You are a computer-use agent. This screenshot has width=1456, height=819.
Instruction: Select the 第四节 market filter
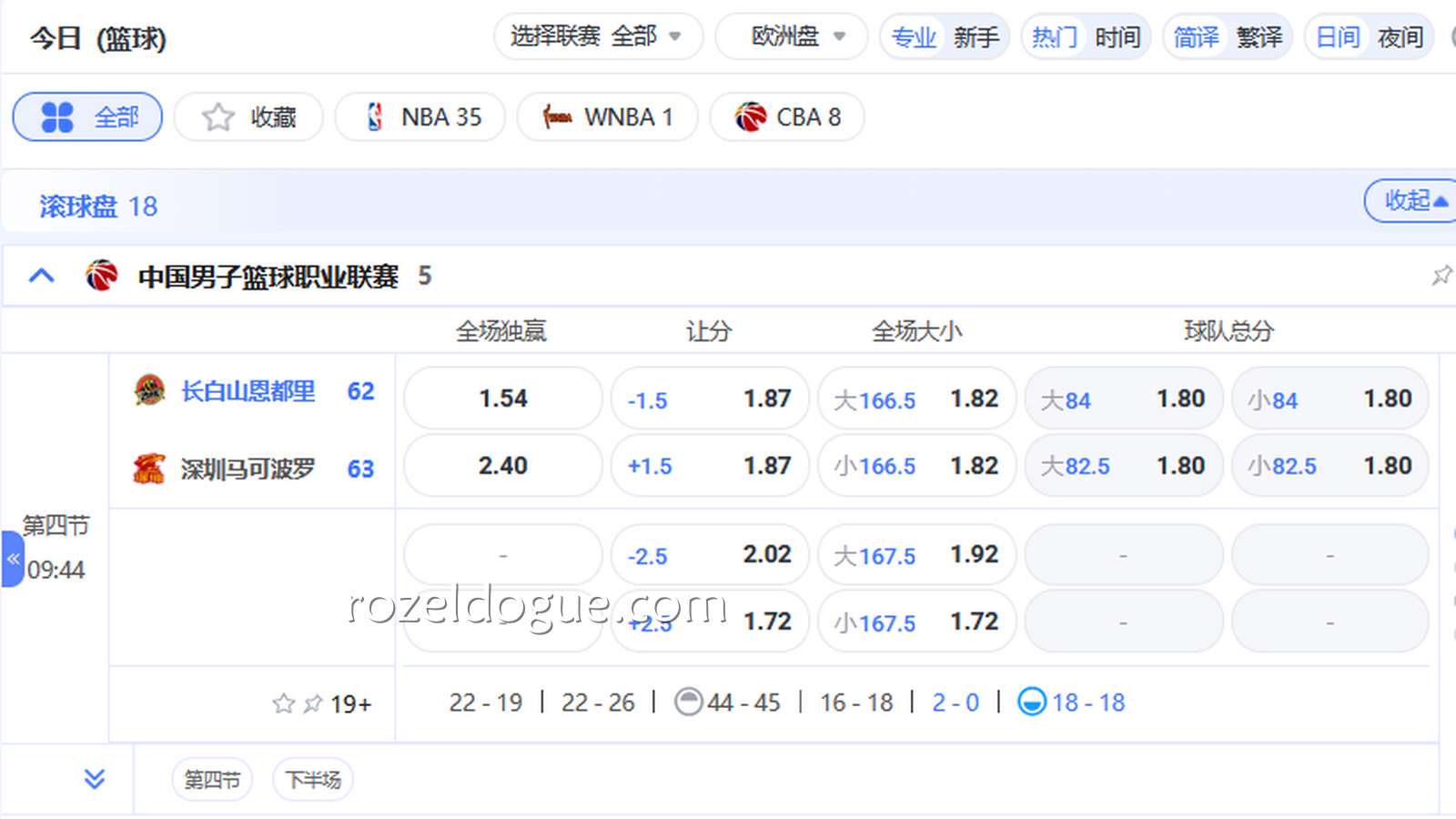click(212, 779)
